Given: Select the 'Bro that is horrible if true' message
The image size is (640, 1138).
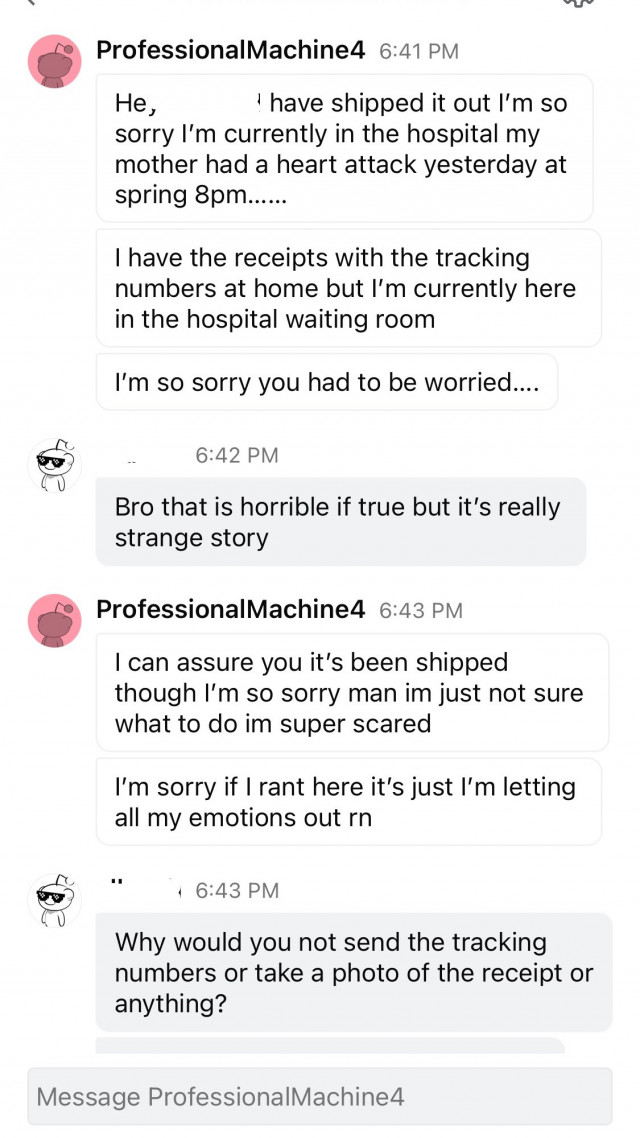Looking at the screenshot, I should (x=341, y=522).
